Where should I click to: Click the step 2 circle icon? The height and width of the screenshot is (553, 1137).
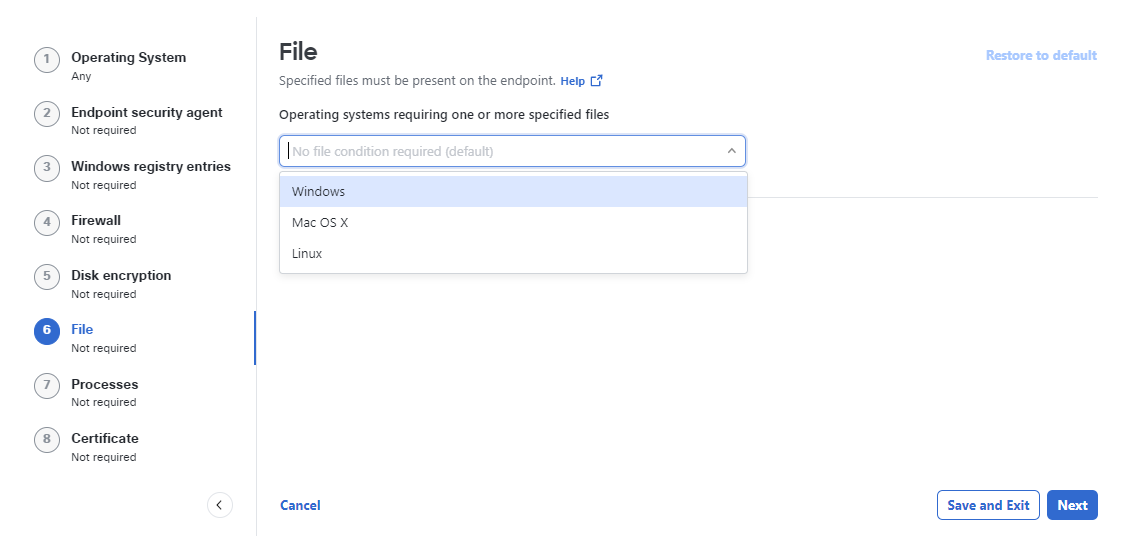pos(46,114)
